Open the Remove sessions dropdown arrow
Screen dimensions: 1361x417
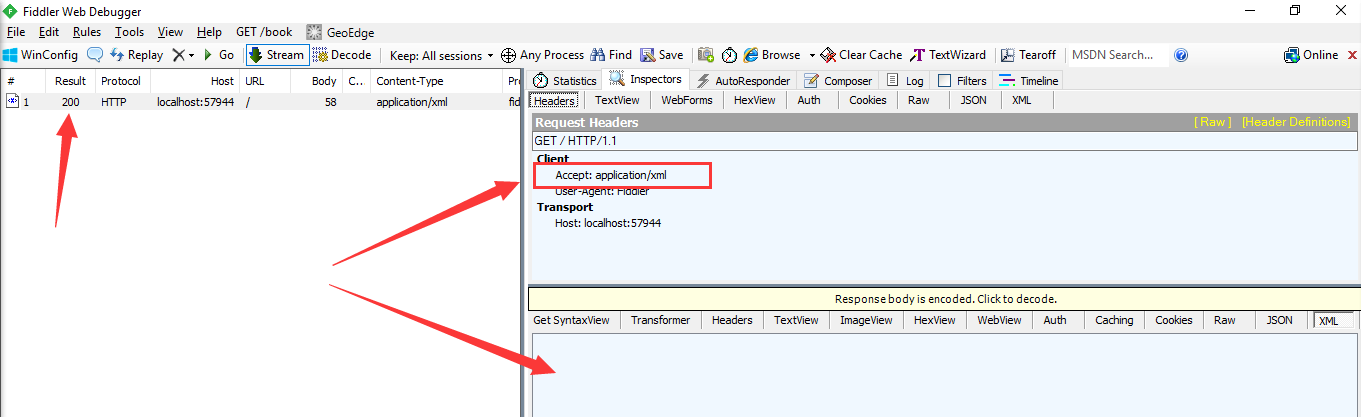click(191, 55)
